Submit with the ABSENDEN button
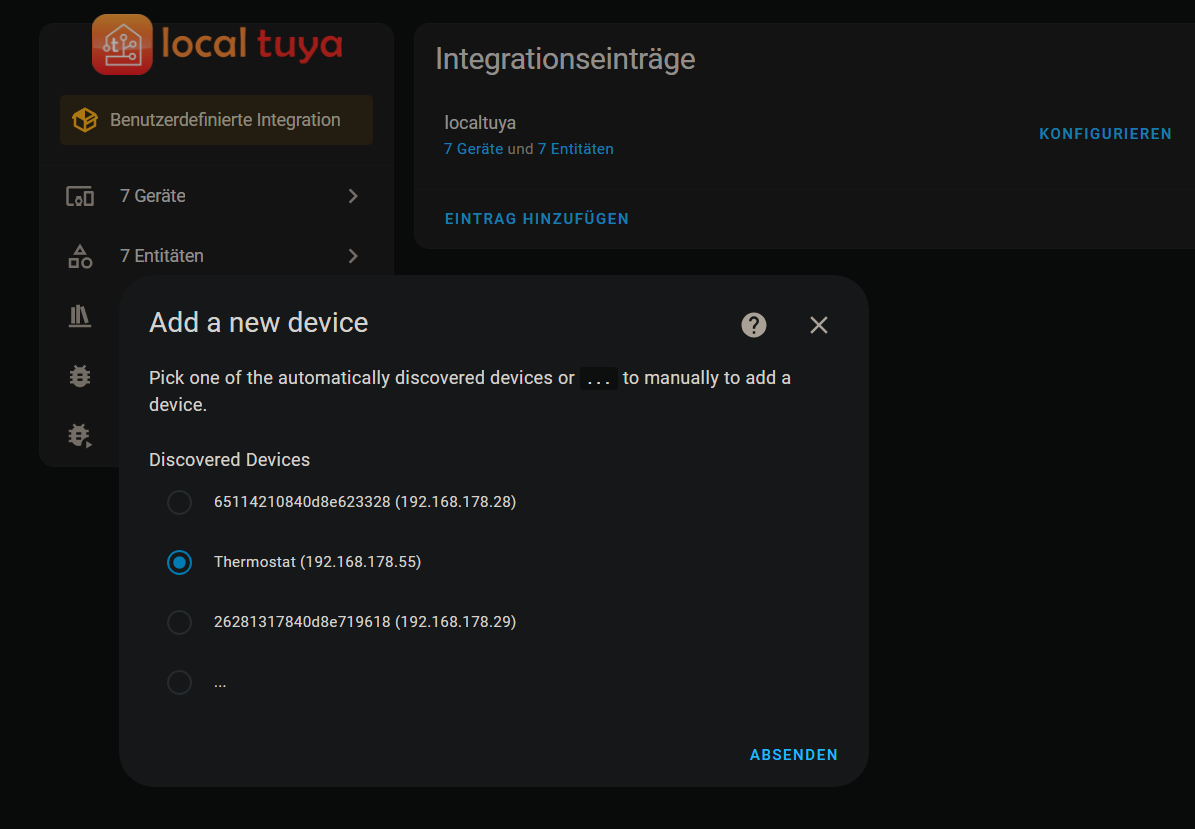The image size is (1195, 829). pyautogui.click(x=793, y=754)
